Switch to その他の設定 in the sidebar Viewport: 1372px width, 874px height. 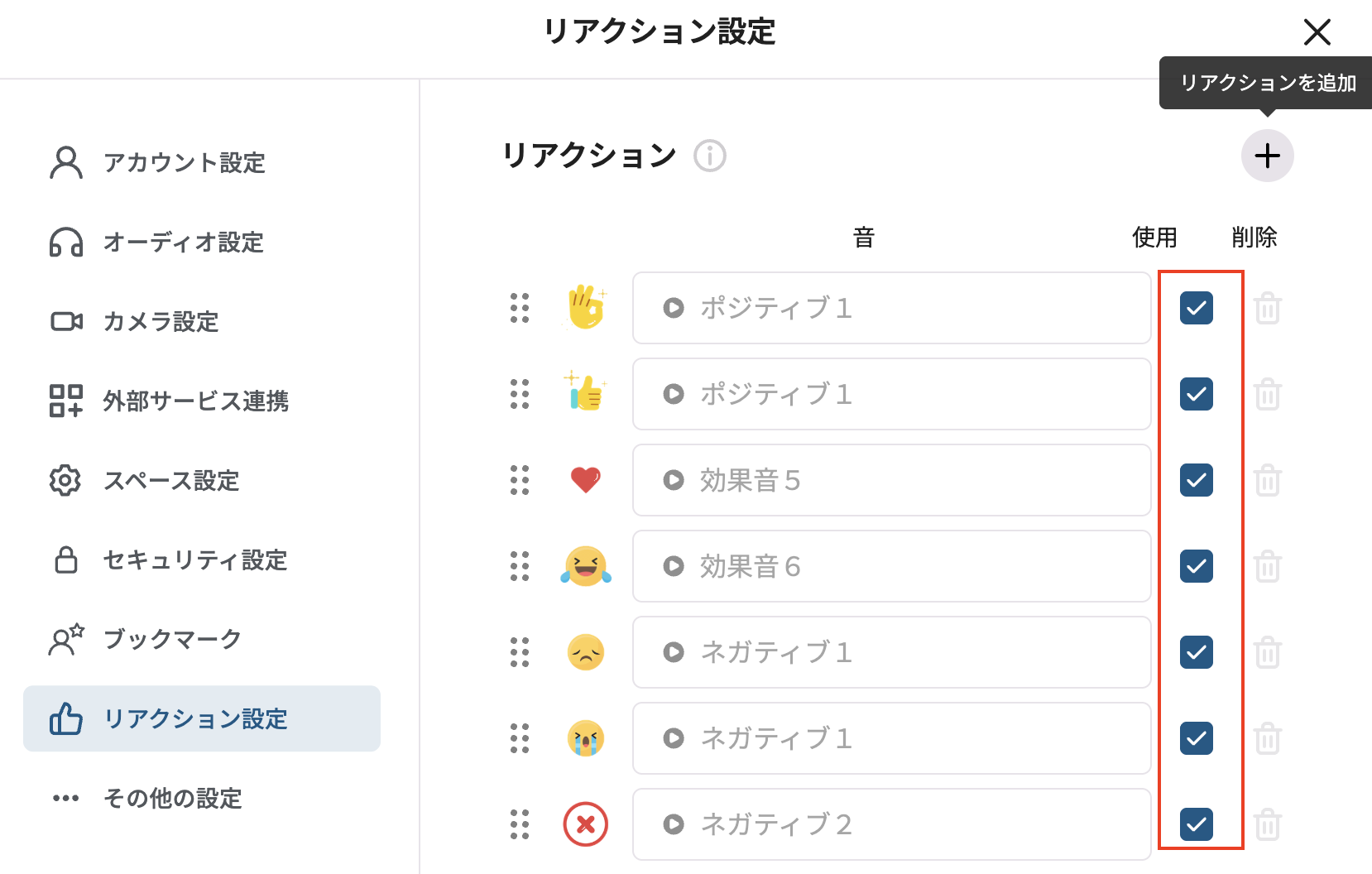[x=171, y=798]
